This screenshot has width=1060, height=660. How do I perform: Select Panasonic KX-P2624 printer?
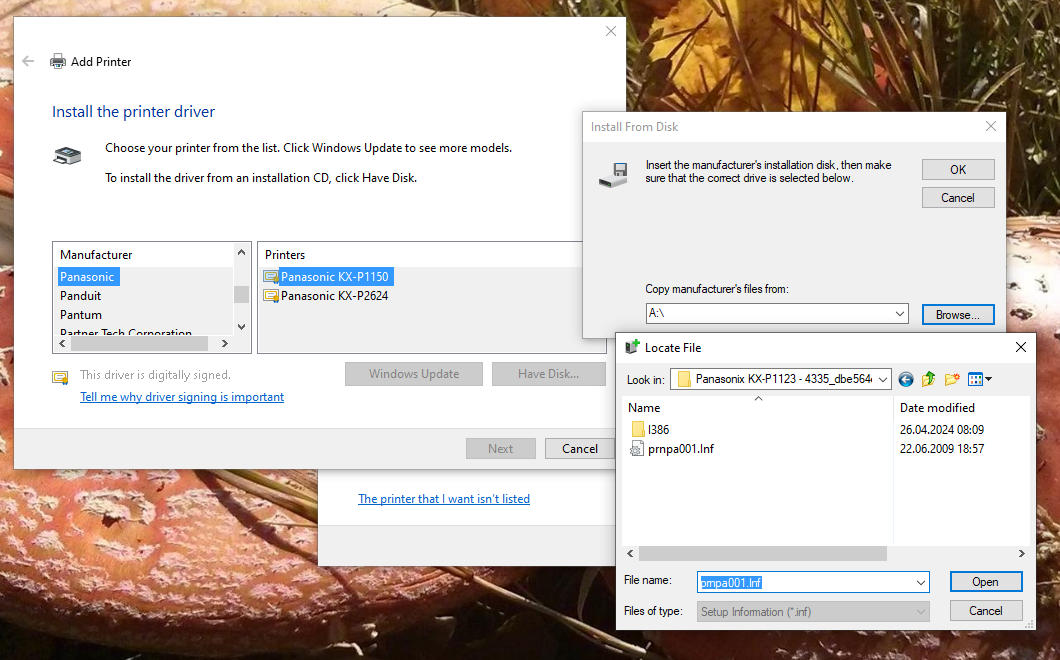[x=326, y=296]
